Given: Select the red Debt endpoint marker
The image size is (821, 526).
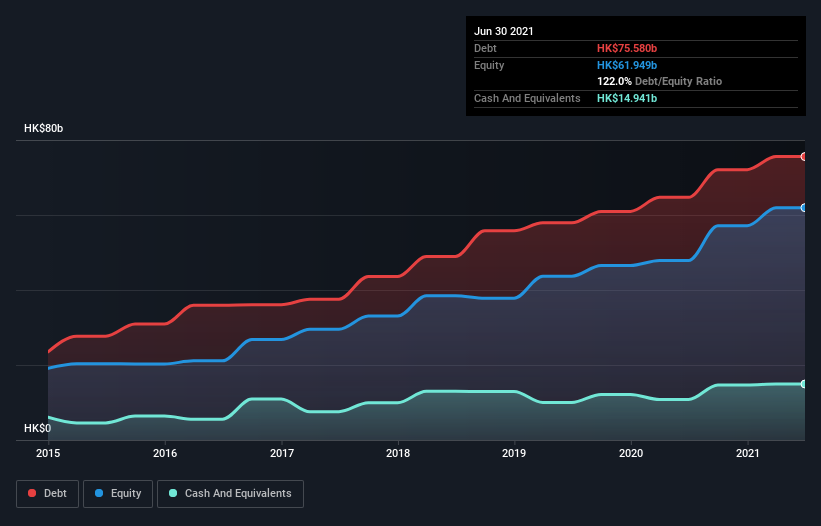Looking at the screenshot, I should pos(804,156).
